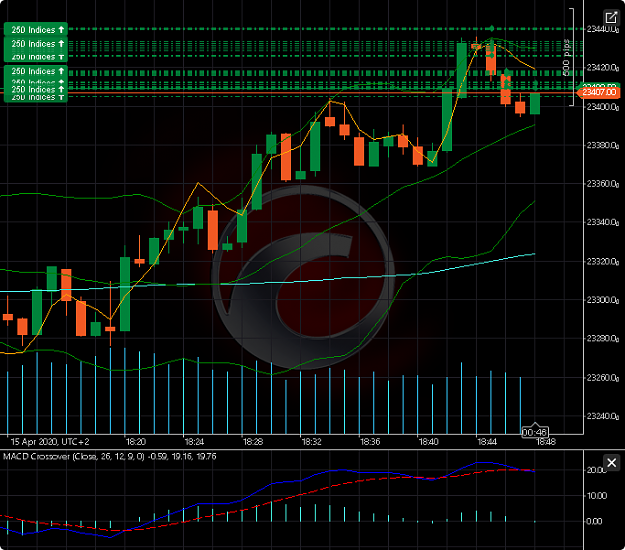Click the 23340.00 price axis label
This screenshot has width=625, height=550.
coord(602,222)
